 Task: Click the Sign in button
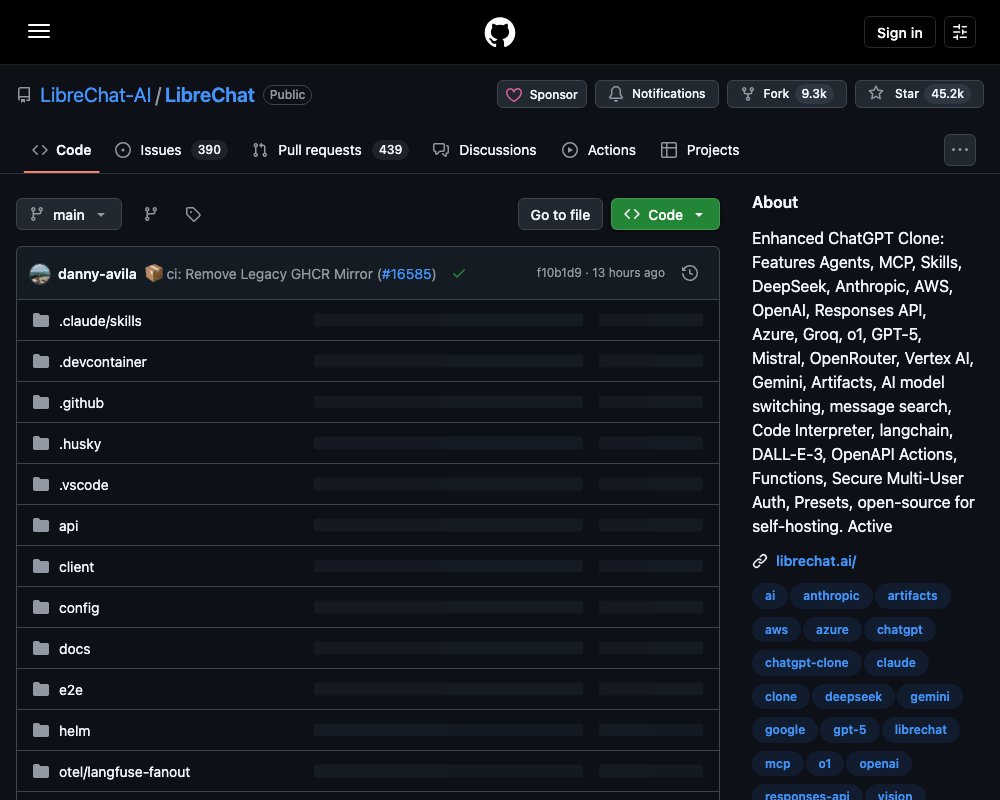point(899,32)
